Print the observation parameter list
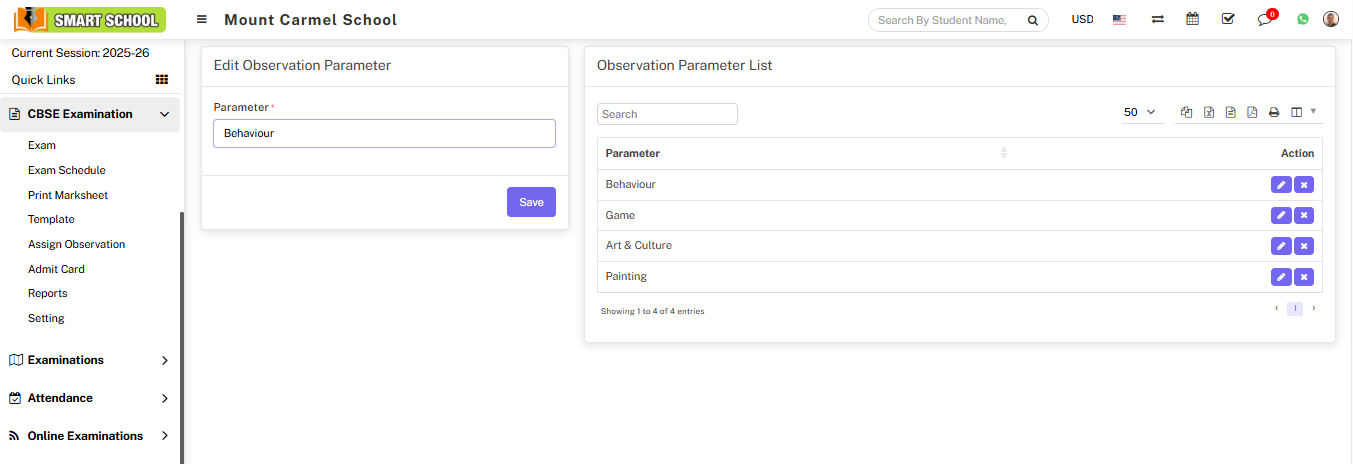 tap(1274, 113)
